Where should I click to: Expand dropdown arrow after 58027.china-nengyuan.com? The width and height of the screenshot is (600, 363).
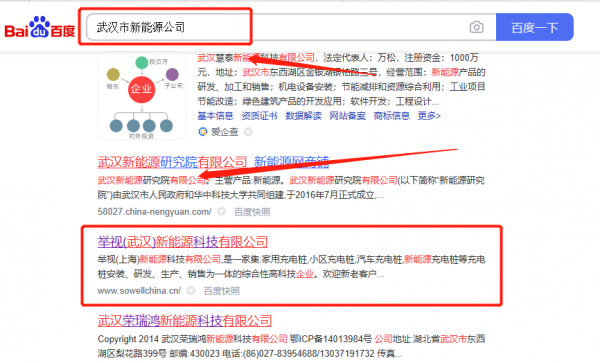221,212
